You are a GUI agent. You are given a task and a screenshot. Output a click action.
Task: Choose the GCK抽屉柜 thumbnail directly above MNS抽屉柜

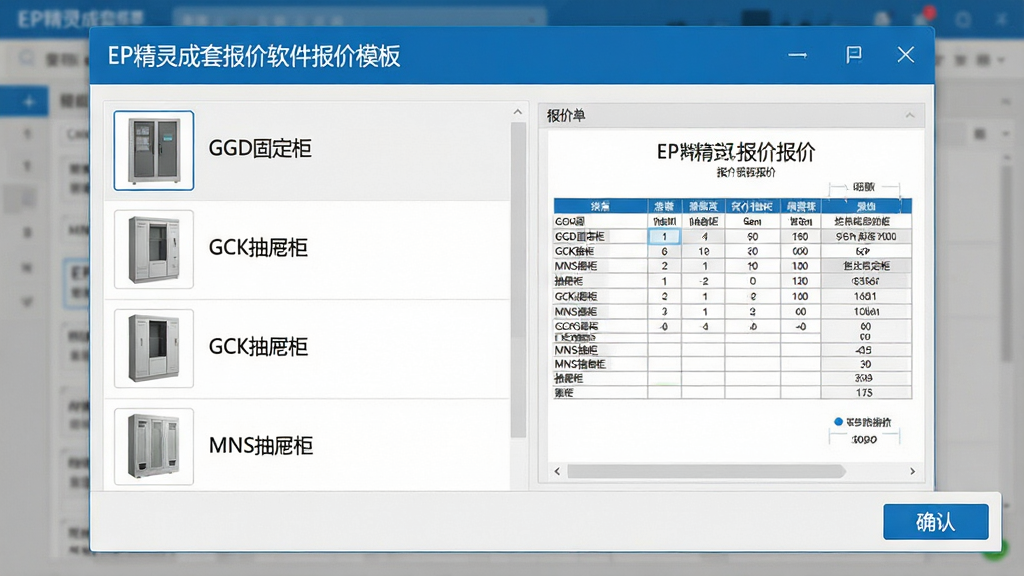click(153, 349)
